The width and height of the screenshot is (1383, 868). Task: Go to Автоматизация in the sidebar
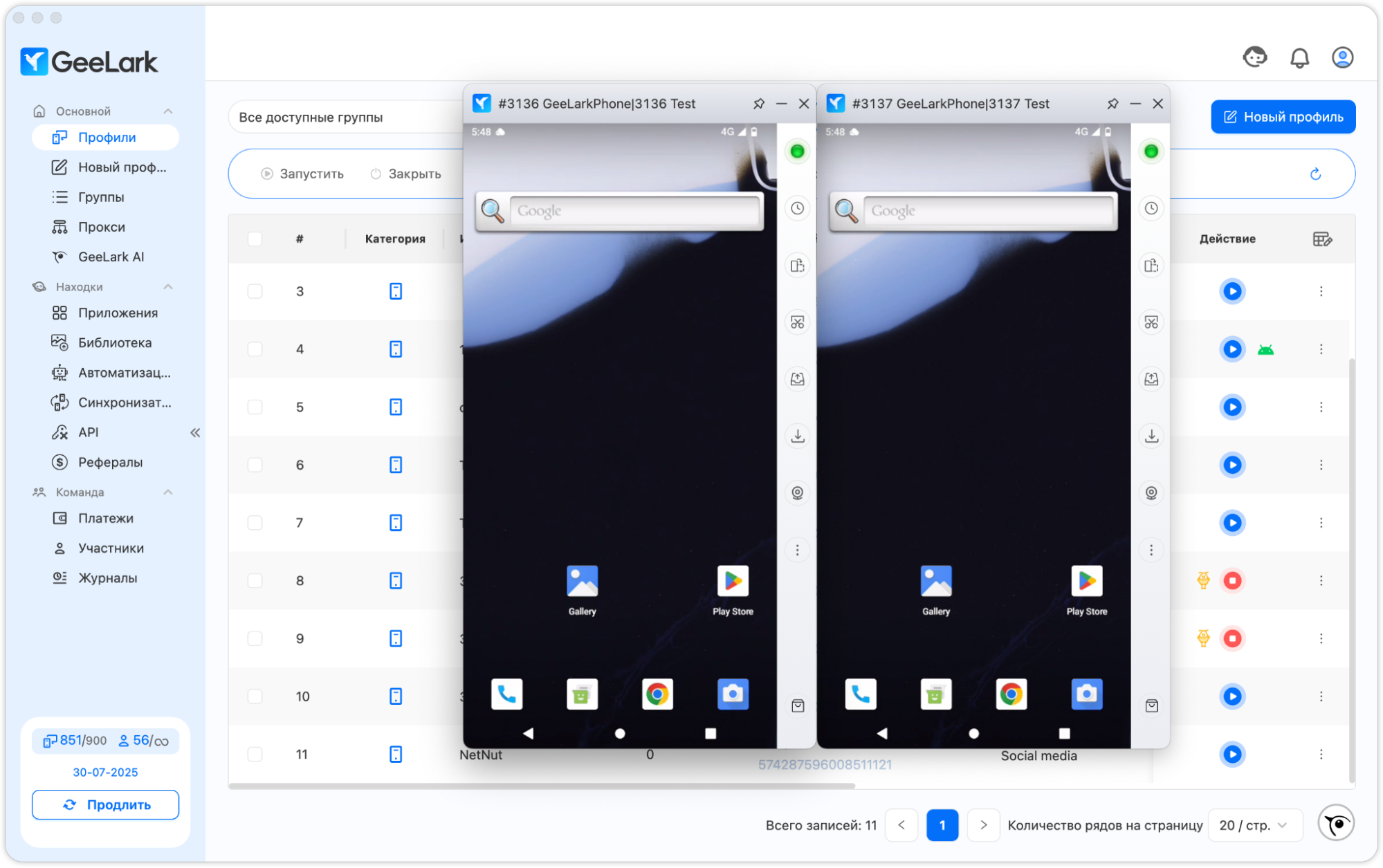(124, 373)
